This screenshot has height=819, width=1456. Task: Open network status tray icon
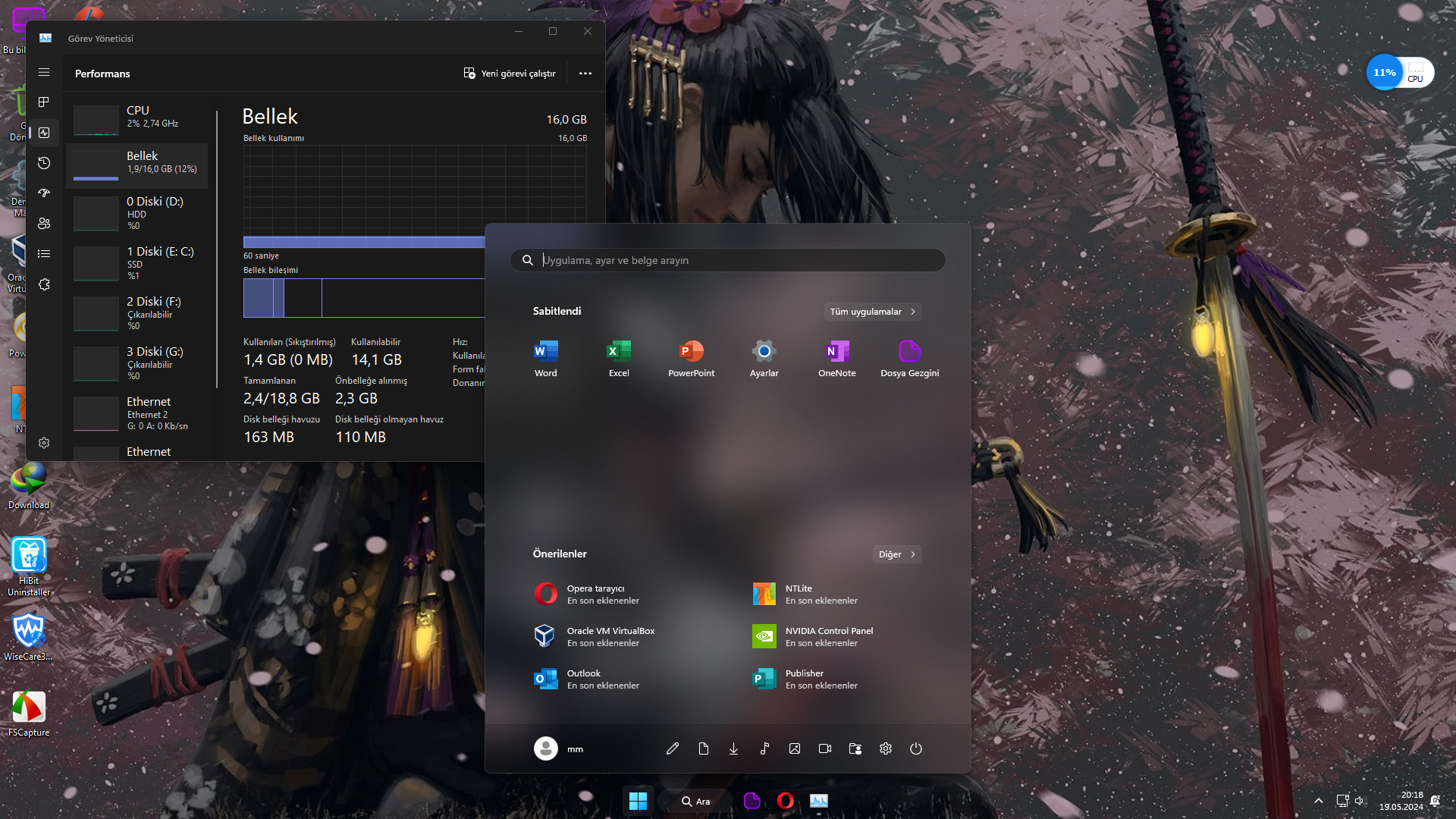click(x=1342, y=801)
